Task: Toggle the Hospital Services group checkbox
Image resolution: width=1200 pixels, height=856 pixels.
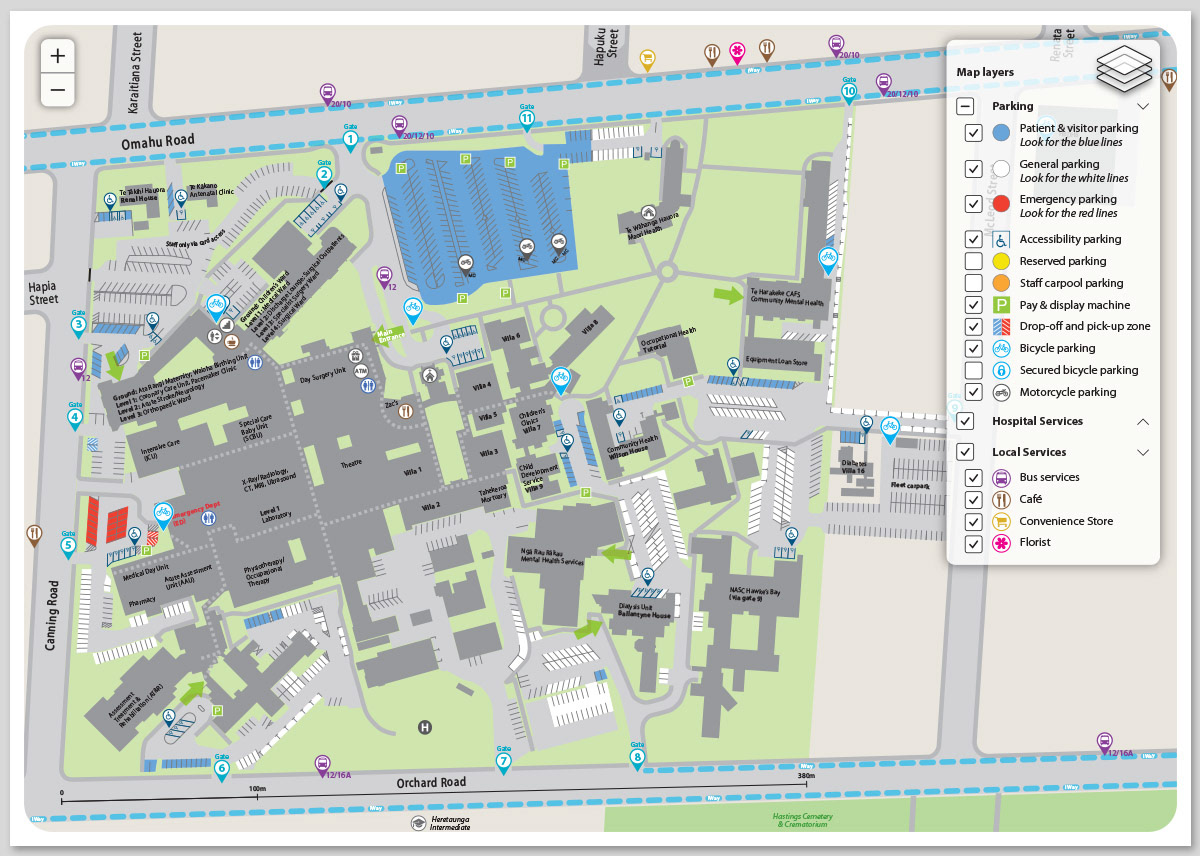Action: pyautogui.click(x=965, y=421)
